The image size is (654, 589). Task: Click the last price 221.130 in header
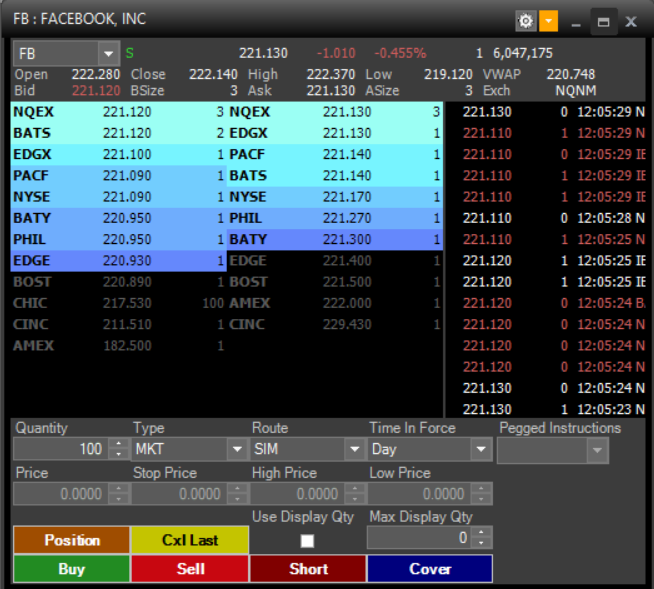click(x=263, y=53)
